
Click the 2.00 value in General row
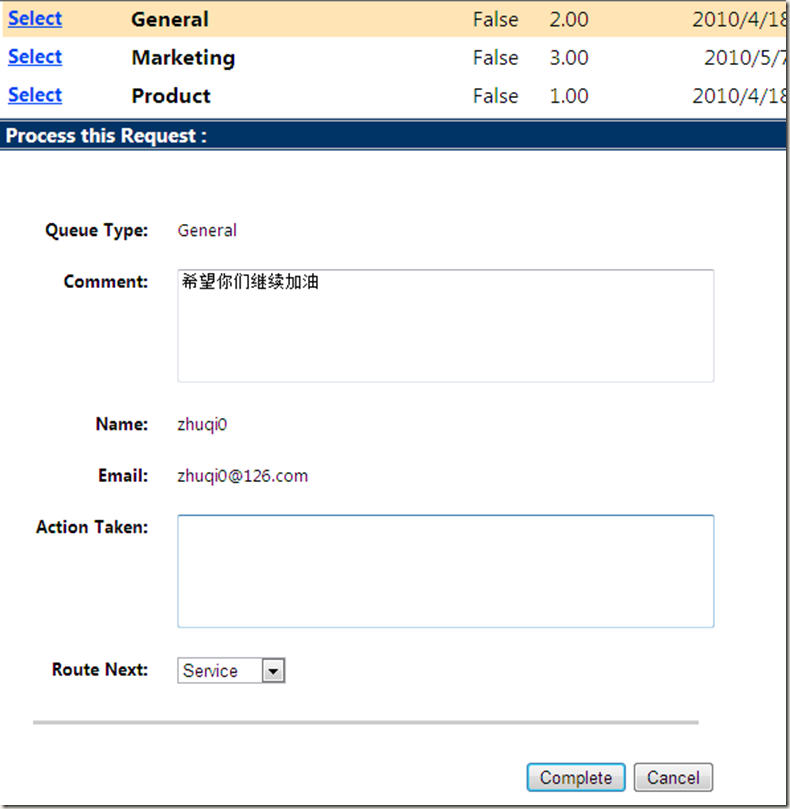pos(569,20)
